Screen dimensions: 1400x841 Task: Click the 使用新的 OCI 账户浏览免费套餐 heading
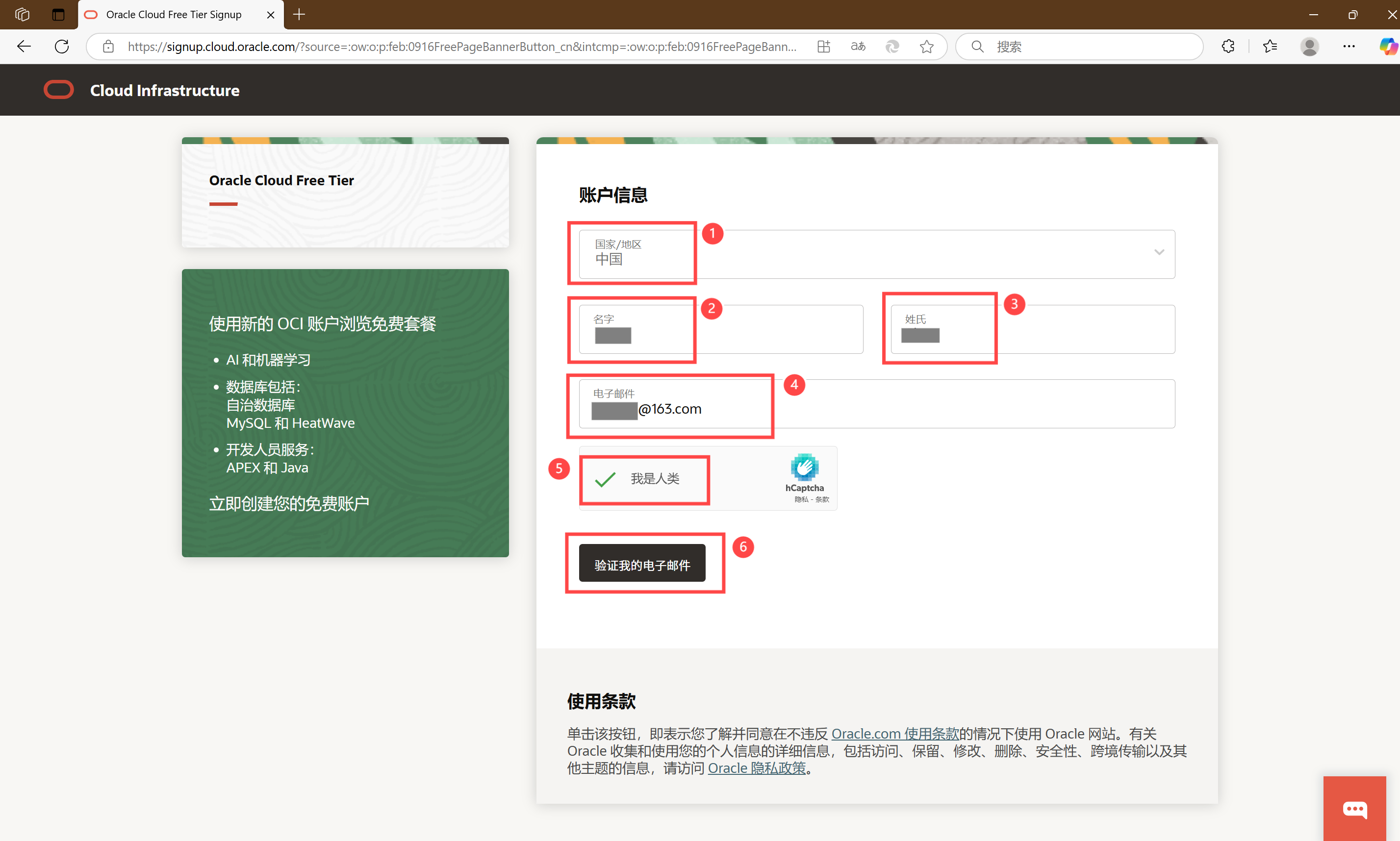click(323, 323)
